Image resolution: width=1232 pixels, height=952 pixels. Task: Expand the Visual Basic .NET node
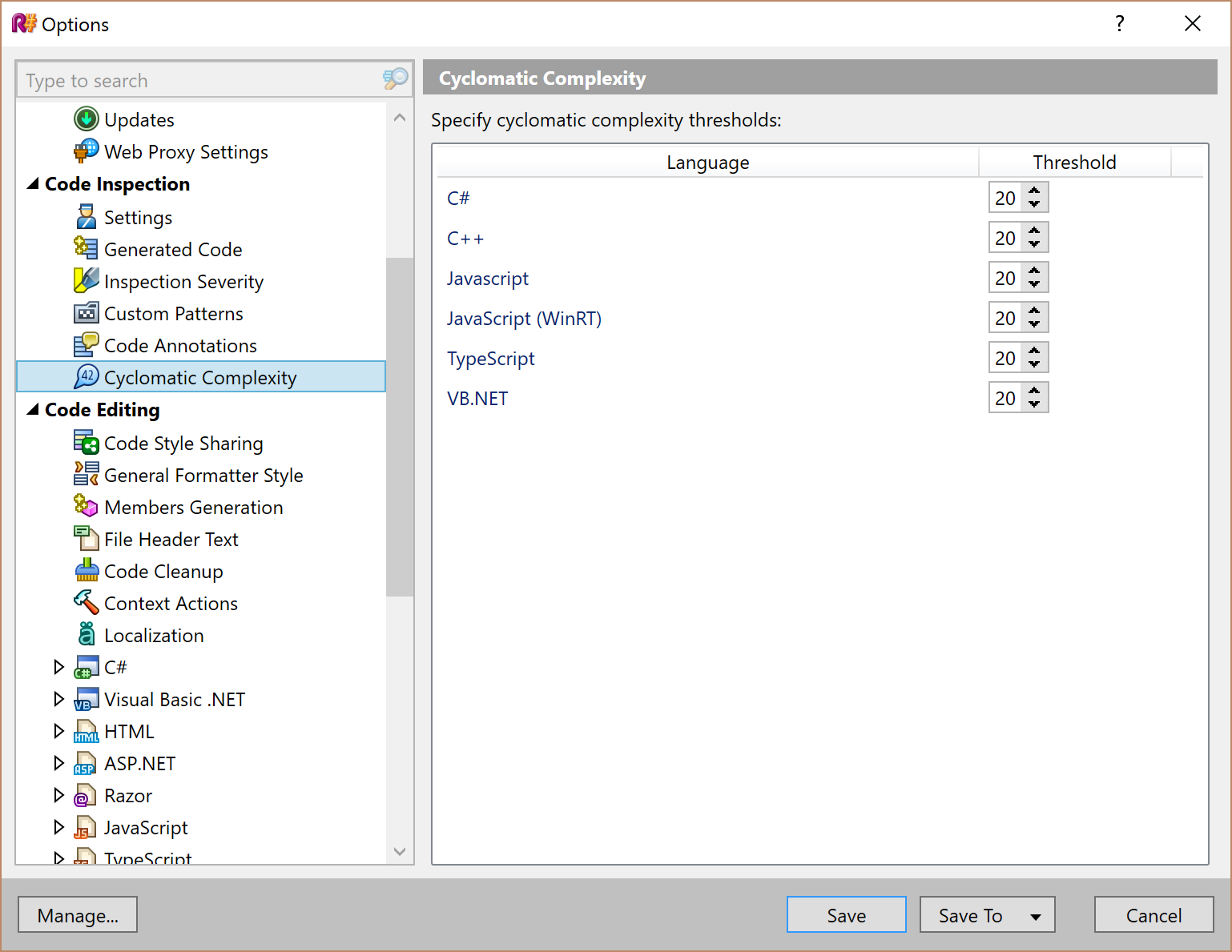tap(58, 699)
